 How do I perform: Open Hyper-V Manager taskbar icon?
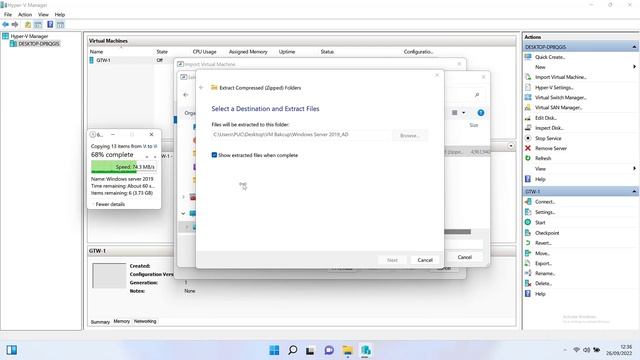[x=366, y=350]
